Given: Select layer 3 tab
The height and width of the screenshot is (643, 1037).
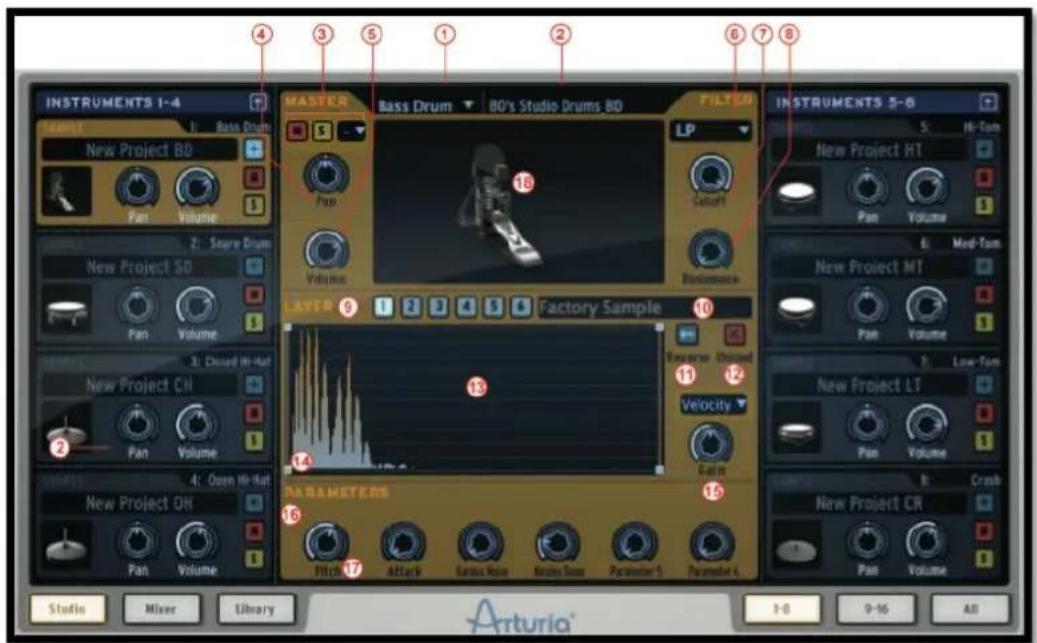Looking at the screenshot, I should [438, 307].
